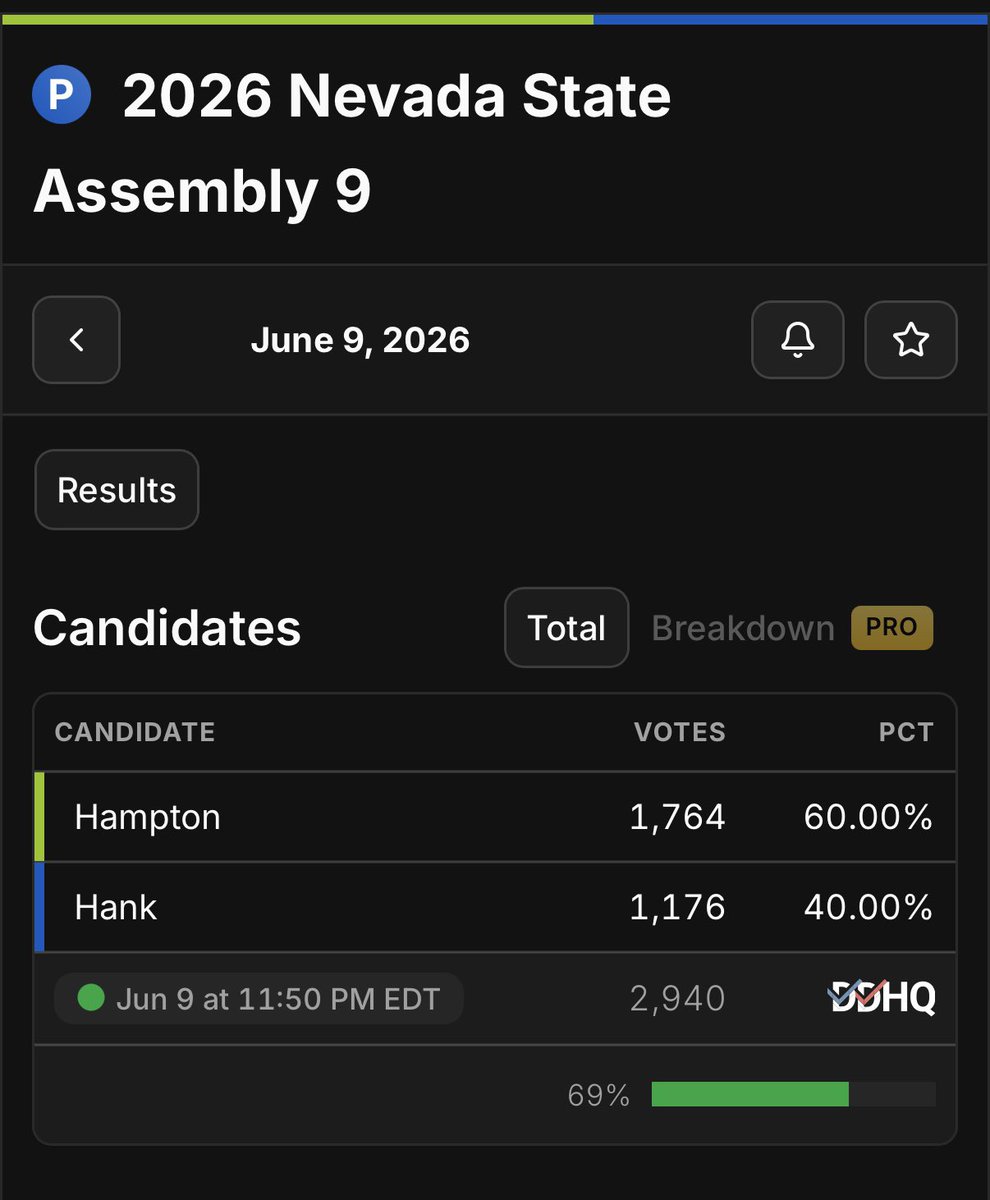Switch to the Breakdown view
Image resolution: width=990 pixels, height=1200 pixels.
coord(743,628)
